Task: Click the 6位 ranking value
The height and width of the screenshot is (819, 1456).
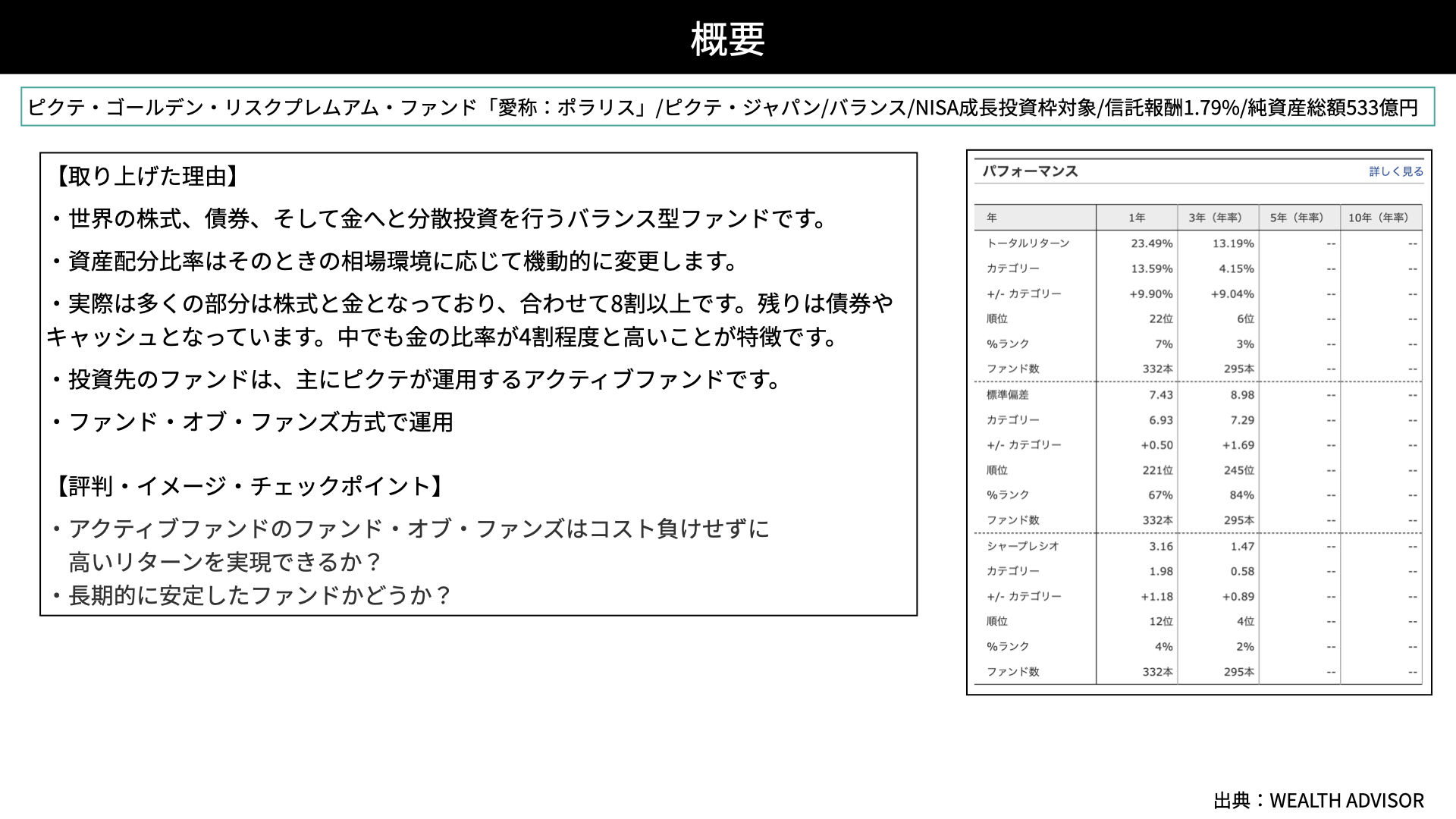Action: (1245, 318)
